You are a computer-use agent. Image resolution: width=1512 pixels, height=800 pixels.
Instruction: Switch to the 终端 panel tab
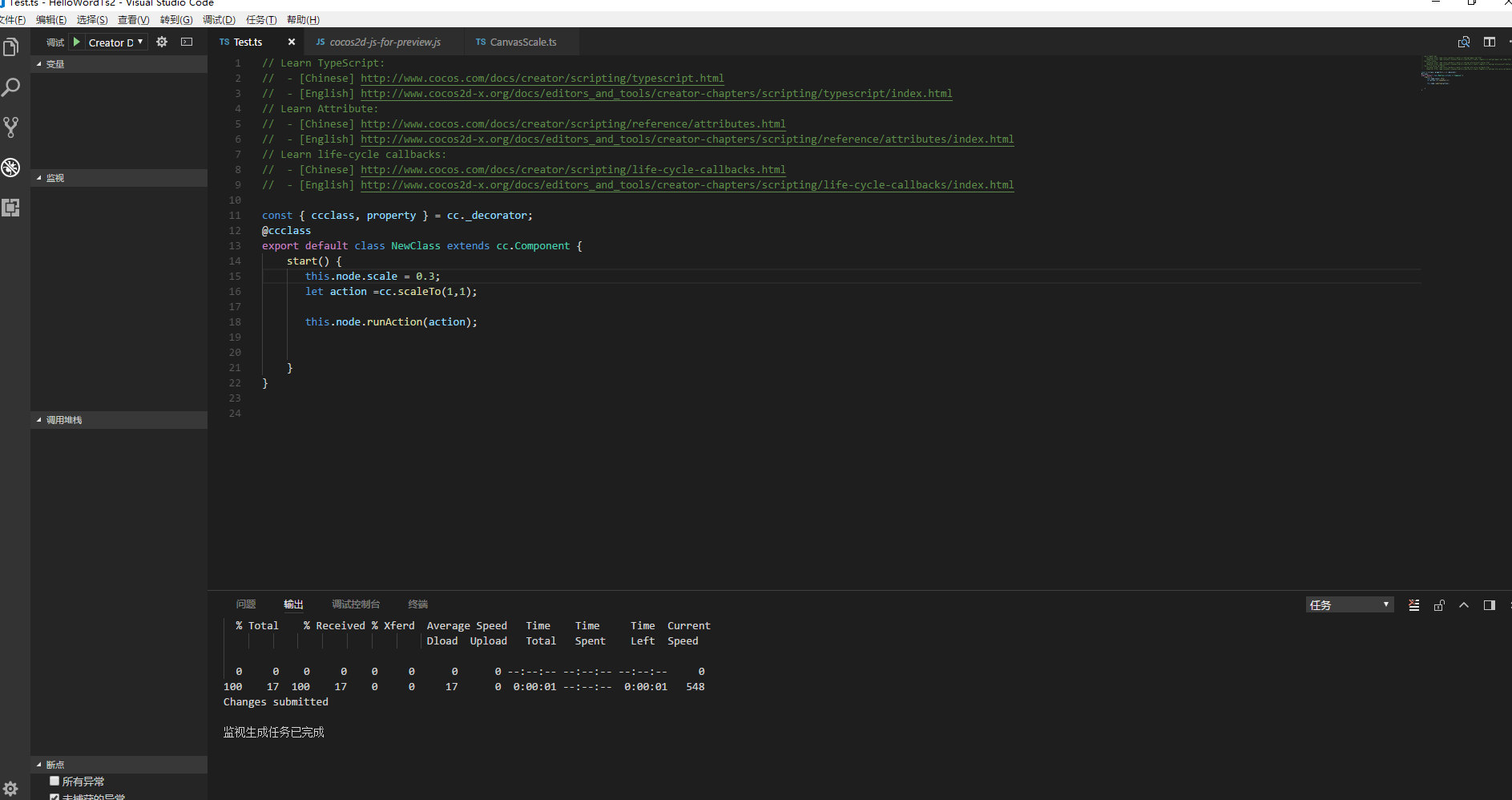tap(417, 604)
